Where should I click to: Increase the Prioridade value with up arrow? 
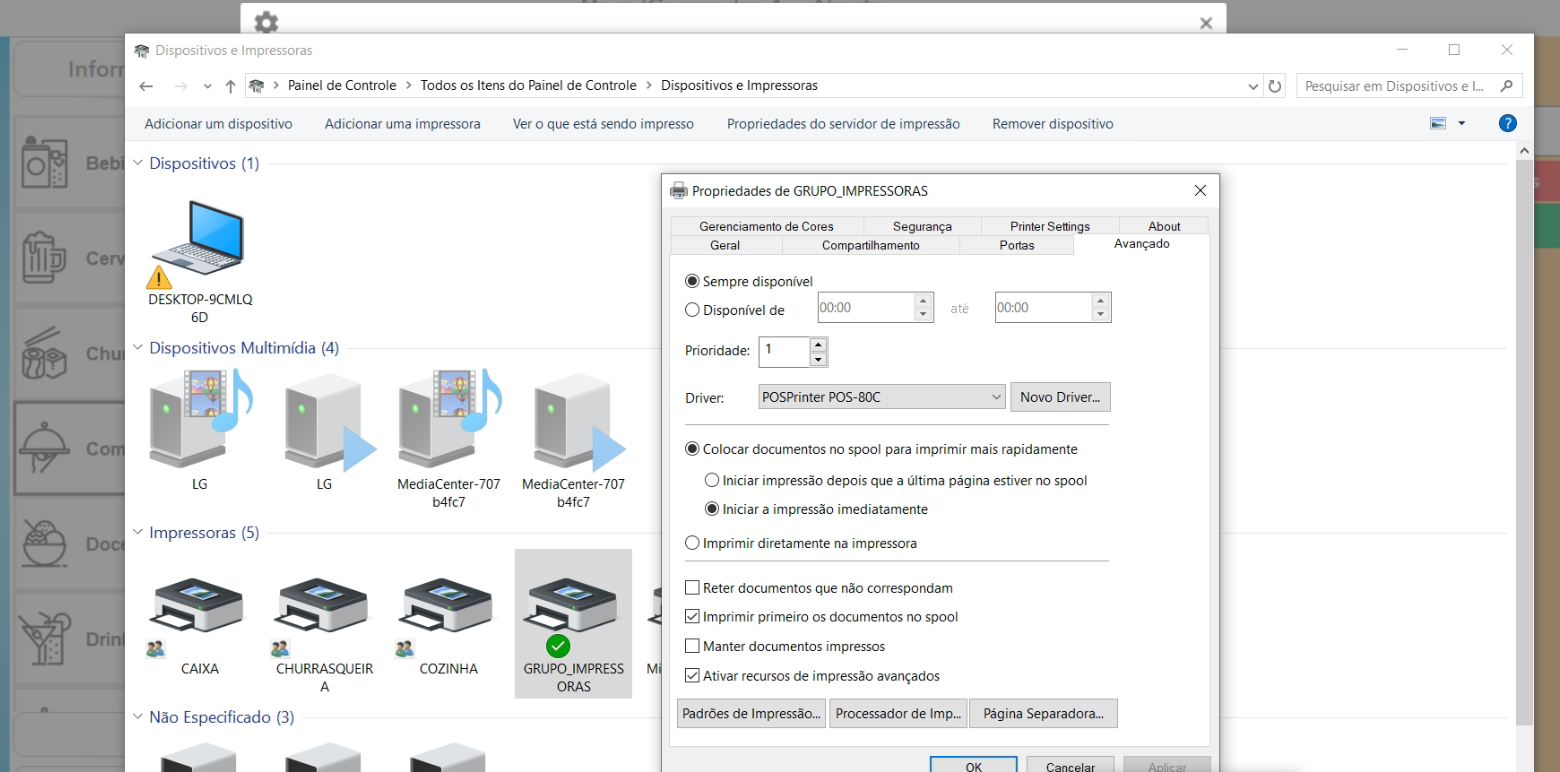tap(818, 344)
